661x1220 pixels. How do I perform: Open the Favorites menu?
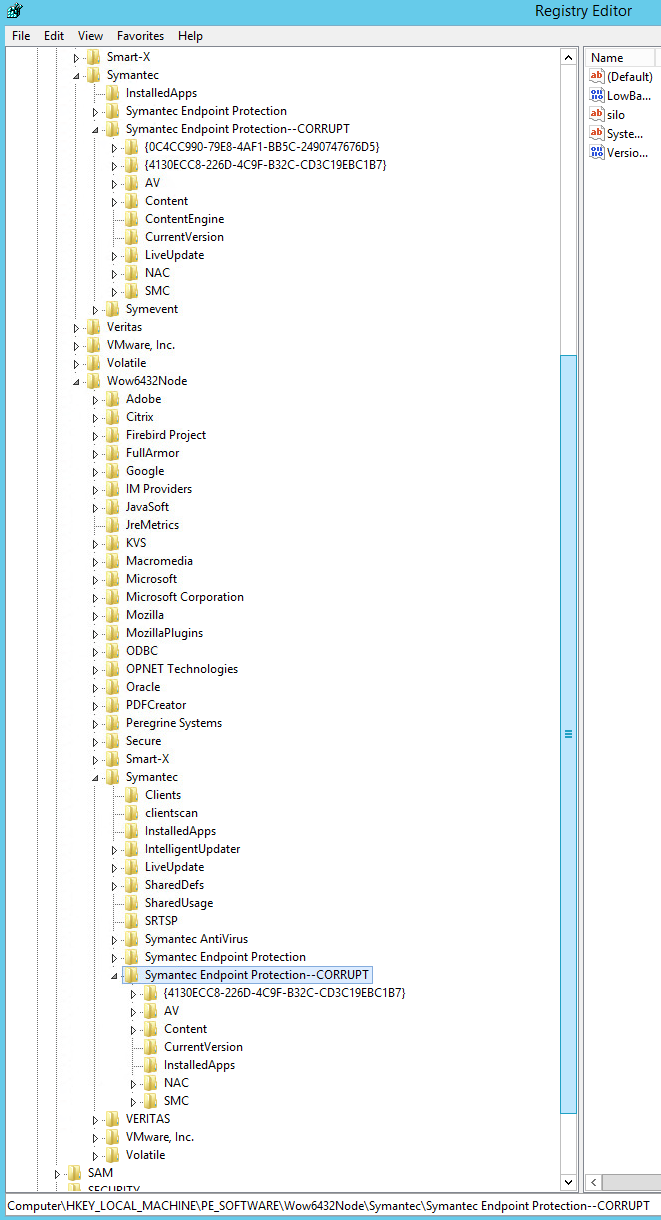point(140,36)
